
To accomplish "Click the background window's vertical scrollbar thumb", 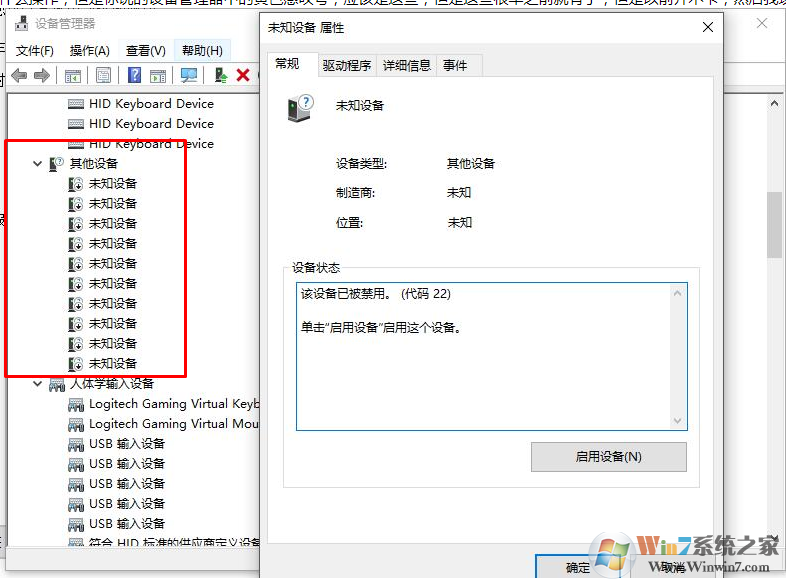I will point(774,225).
